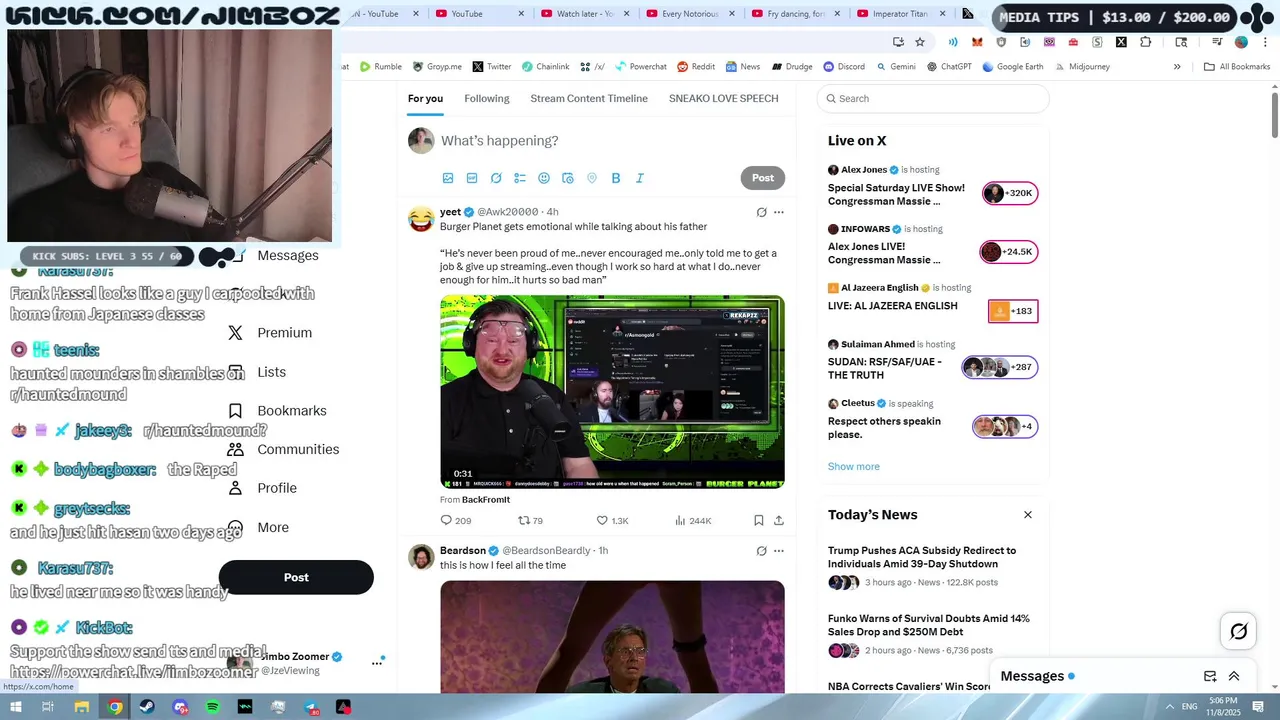Click Grok icon on Beardson's post
1280x720 pixels.
(761, 551)
